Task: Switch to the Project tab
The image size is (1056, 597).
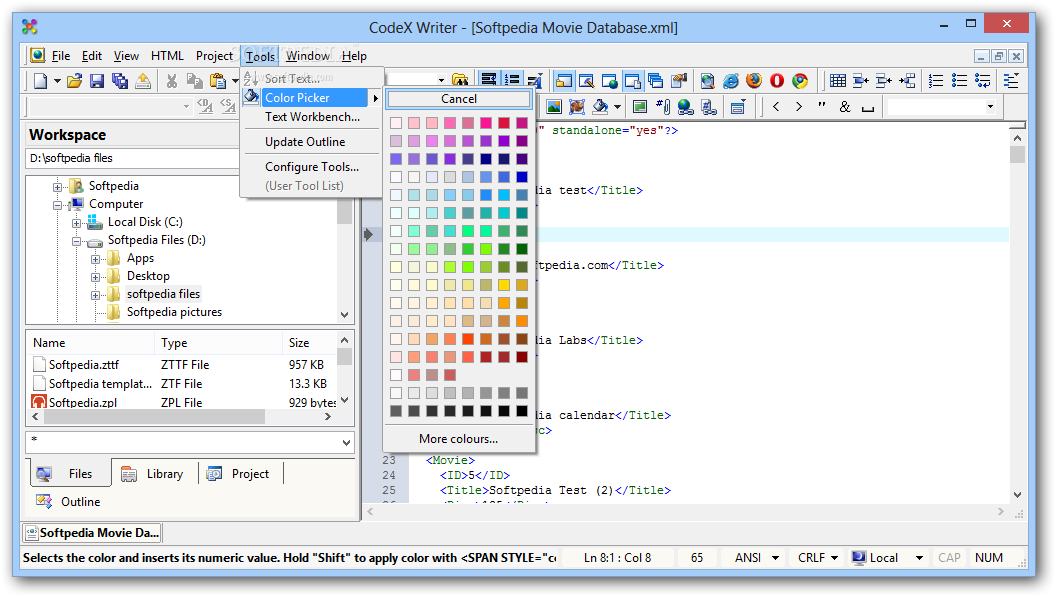Action: 240,474
